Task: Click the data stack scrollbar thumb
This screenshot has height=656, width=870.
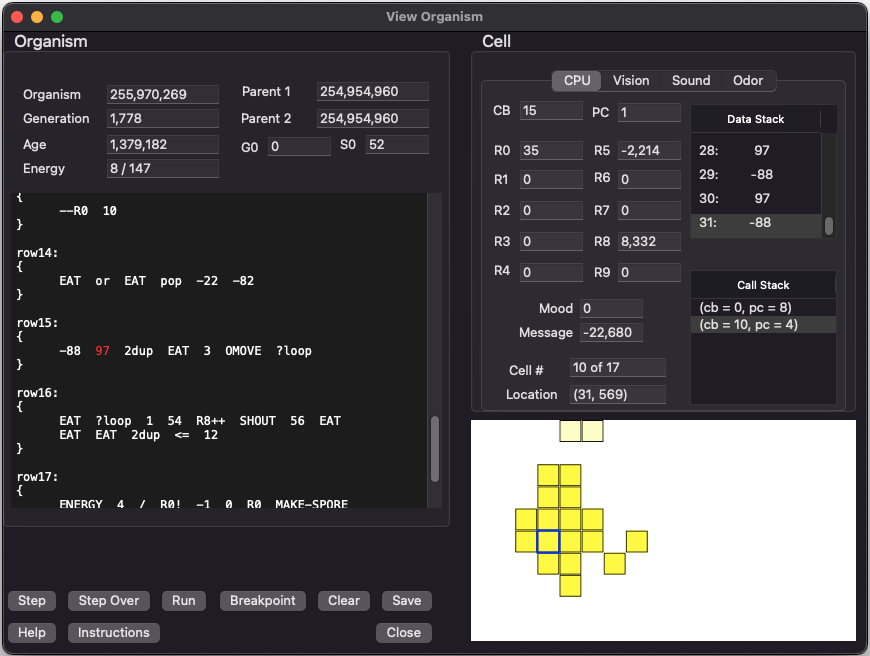Action: coord(828,226)
